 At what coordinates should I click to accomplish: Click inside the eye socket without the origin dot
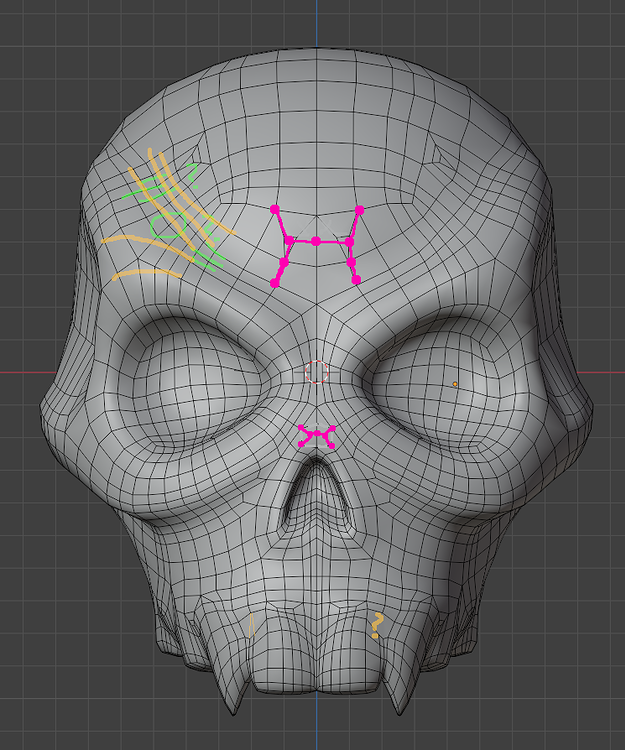click(191, 383)
